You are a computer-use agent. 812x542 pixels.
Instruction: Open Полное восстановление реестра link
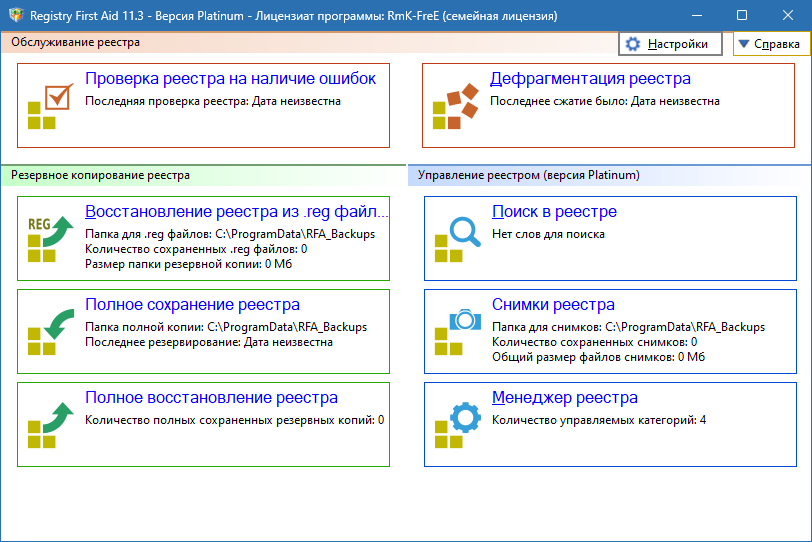[x=211, y=398]
